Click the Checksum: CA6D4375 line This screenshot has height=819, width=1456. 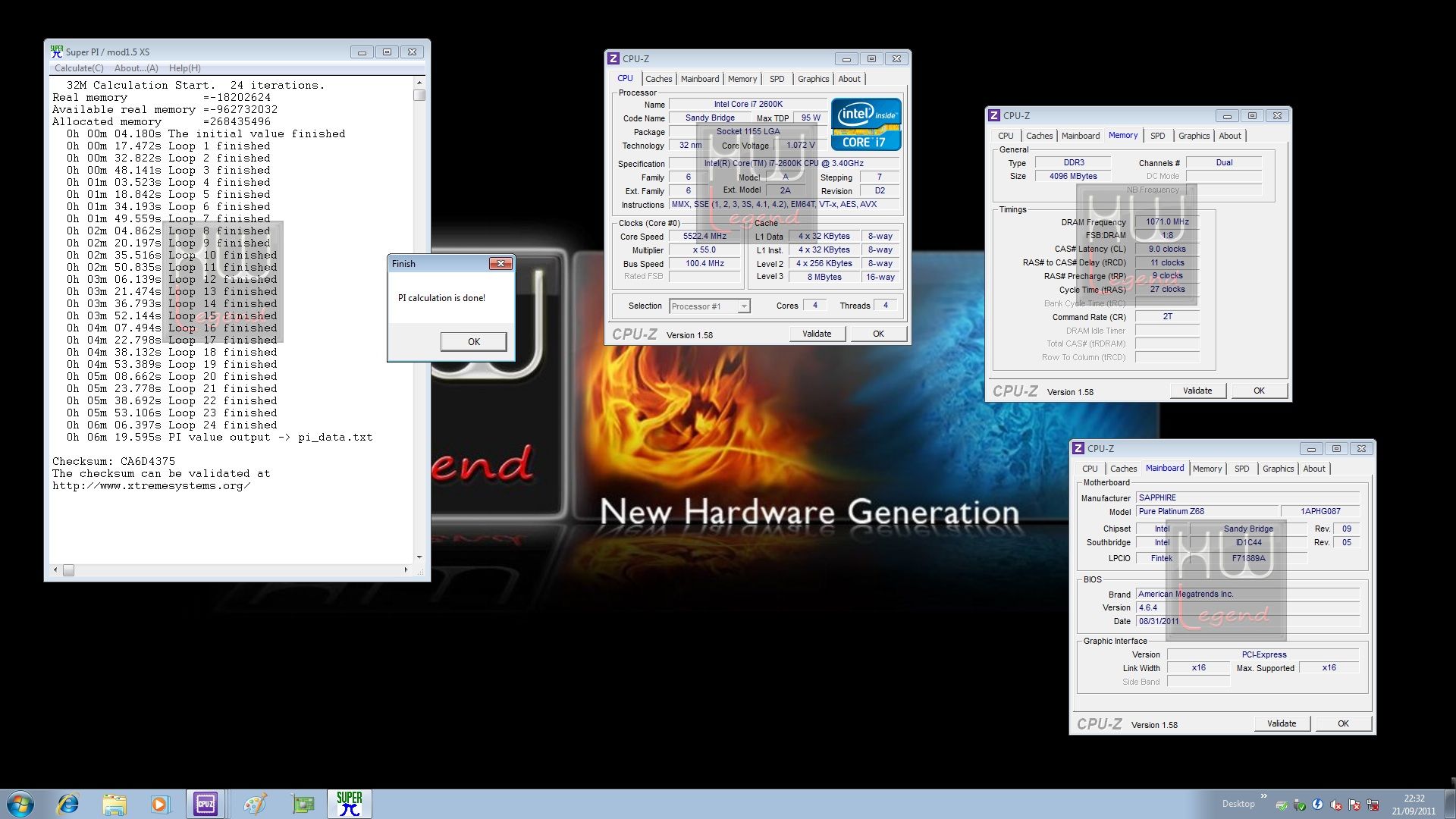(x=114, y=461)
